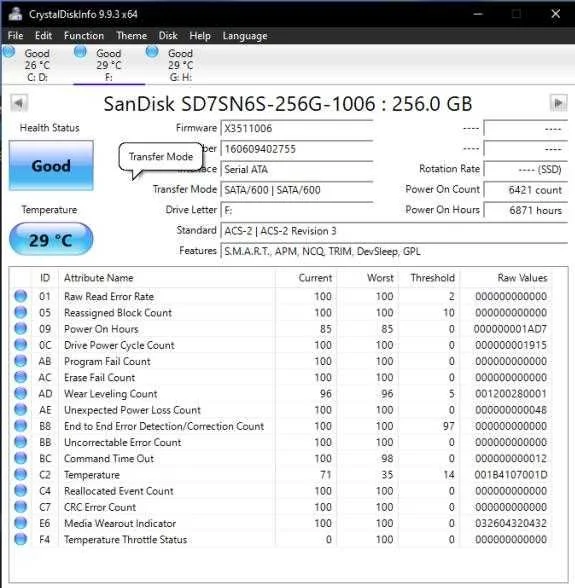Click the Standard field ACS-2 Revision 3
This screenshot has width=575, height=588.
[x=394, y=231]
